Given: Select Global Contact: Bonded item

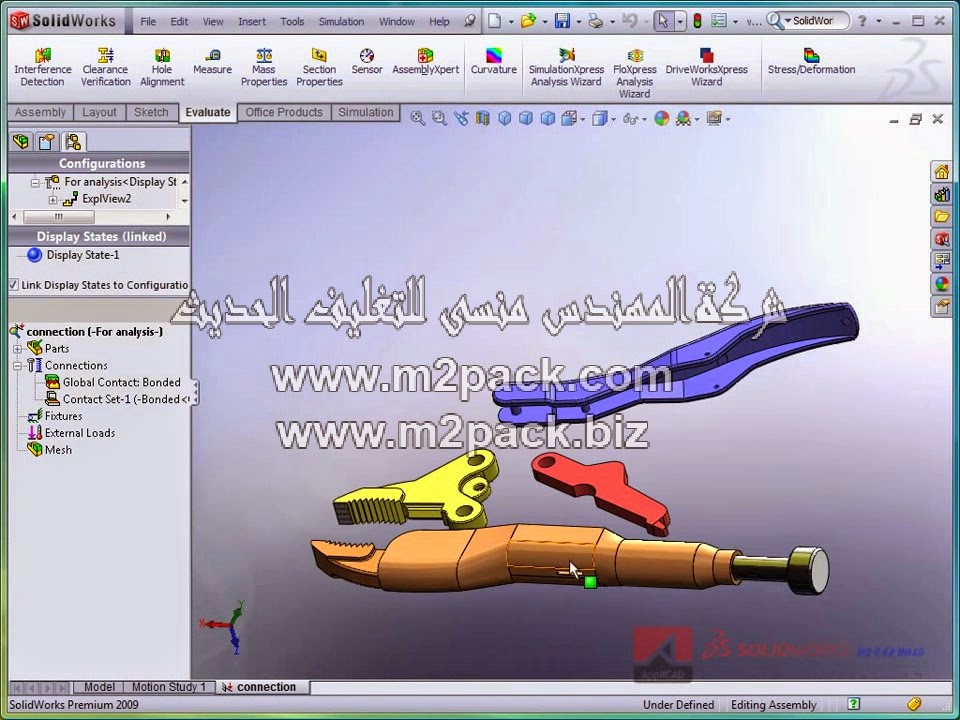Looking at the screenshot, I should (114, 382).
